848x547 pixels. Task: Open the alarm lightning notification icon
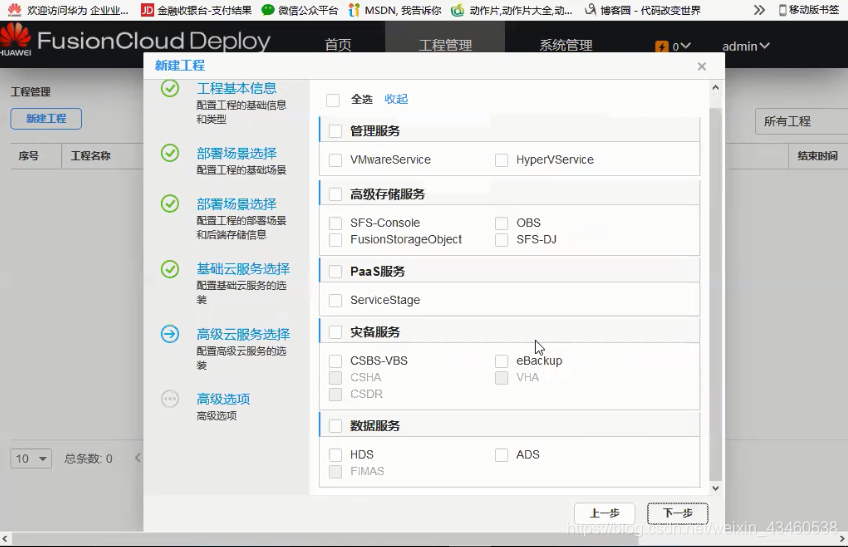click(661, 47)
